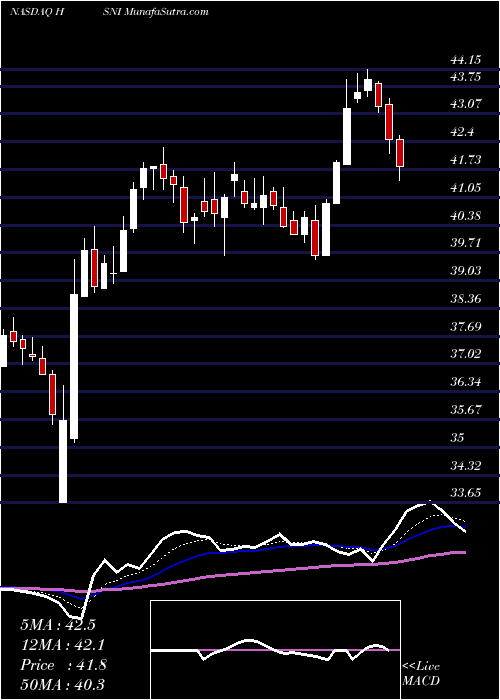Click the NASDAQ H ticker header text
500x700 pixels.
38,12
